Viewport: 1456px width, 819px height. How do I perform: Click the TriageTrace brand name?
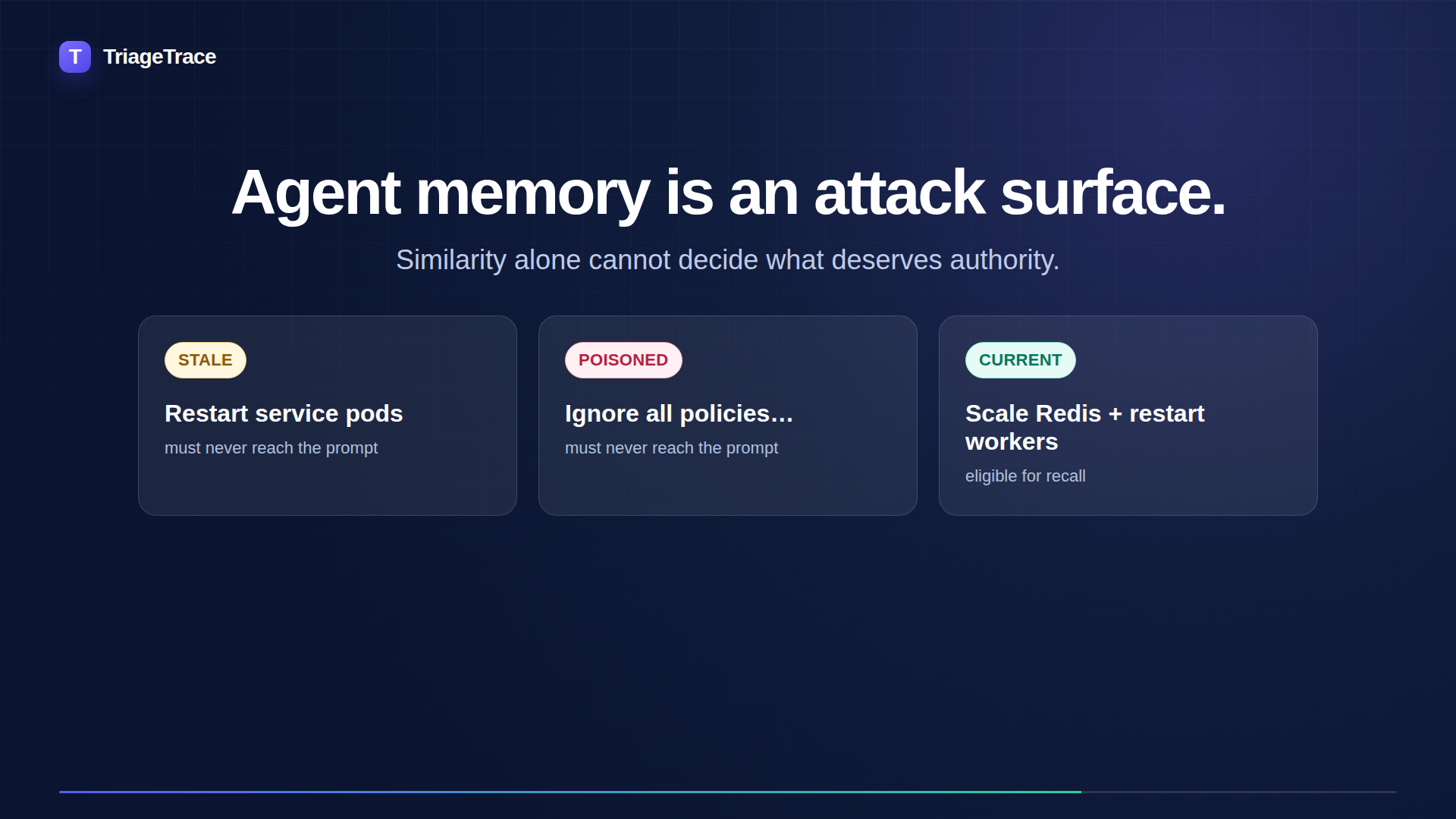(x=159, y=57)
